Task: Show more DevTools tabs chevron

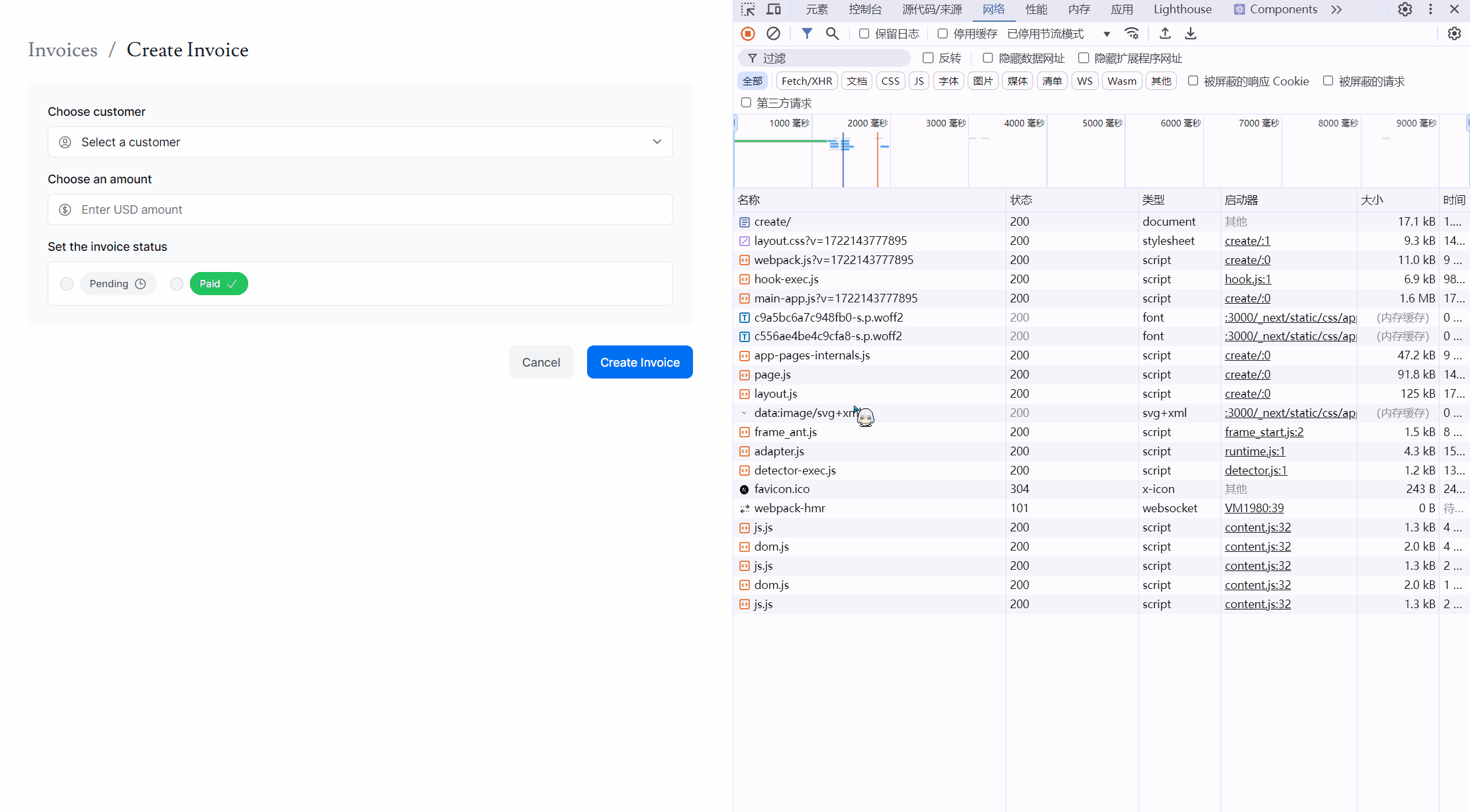Action: tap(1336, 9)
